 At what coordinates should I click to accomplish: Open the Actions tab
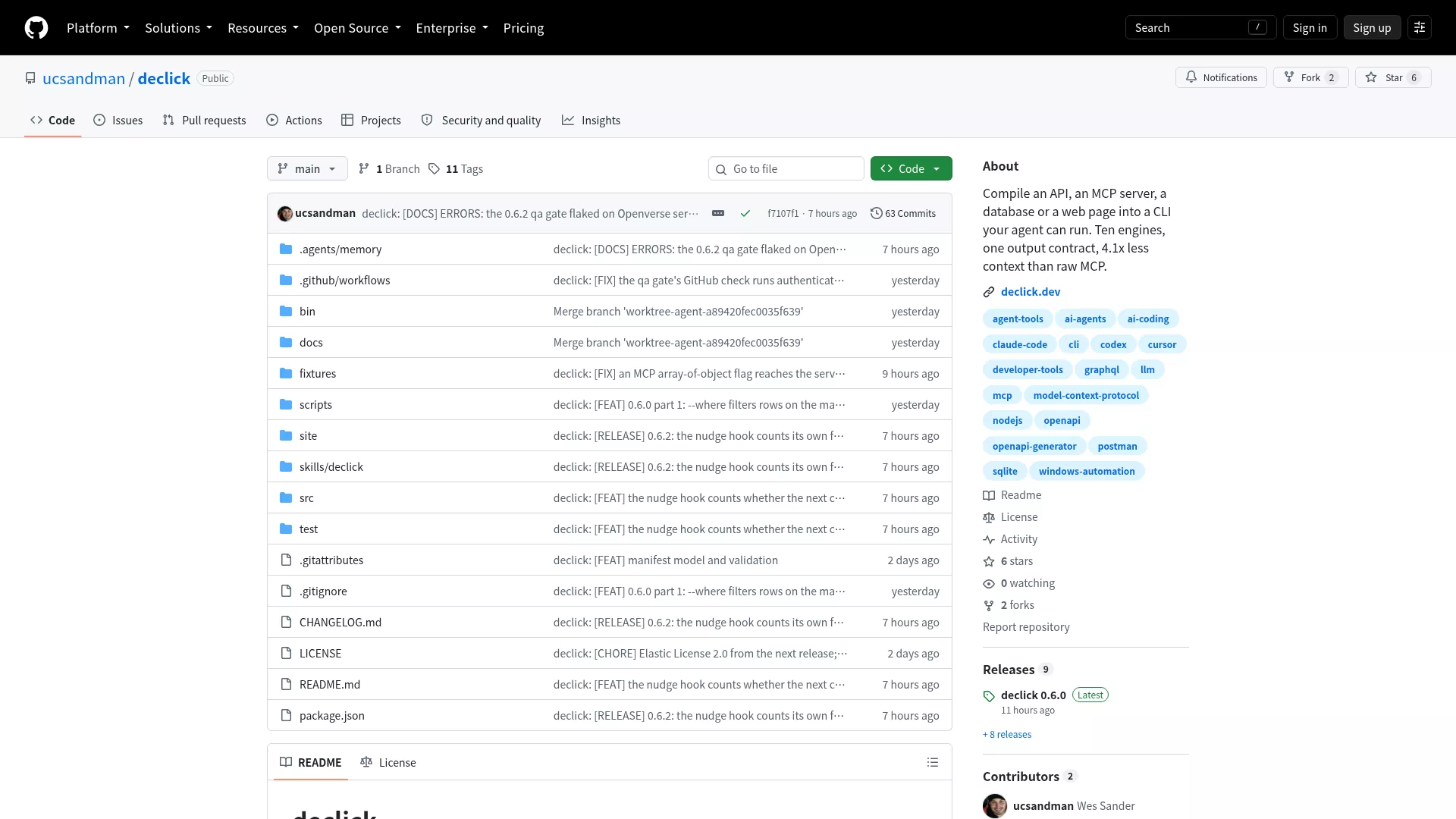(294, 121)
